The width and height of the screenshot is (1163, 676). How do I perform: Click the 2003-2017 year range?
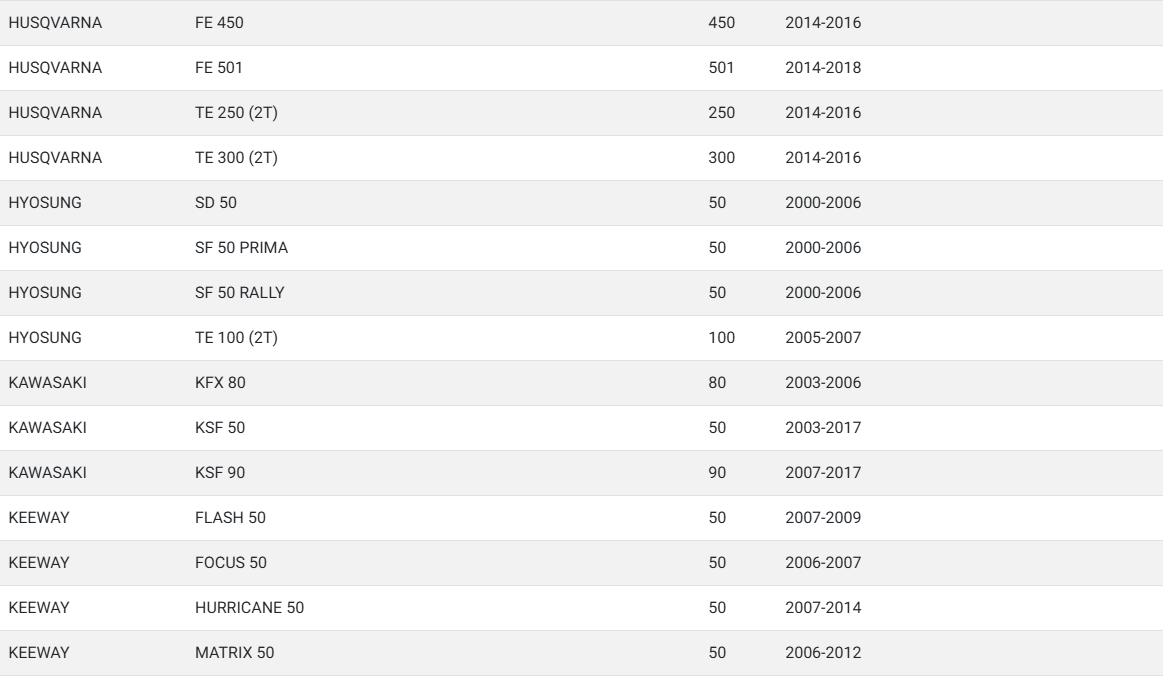823,428
